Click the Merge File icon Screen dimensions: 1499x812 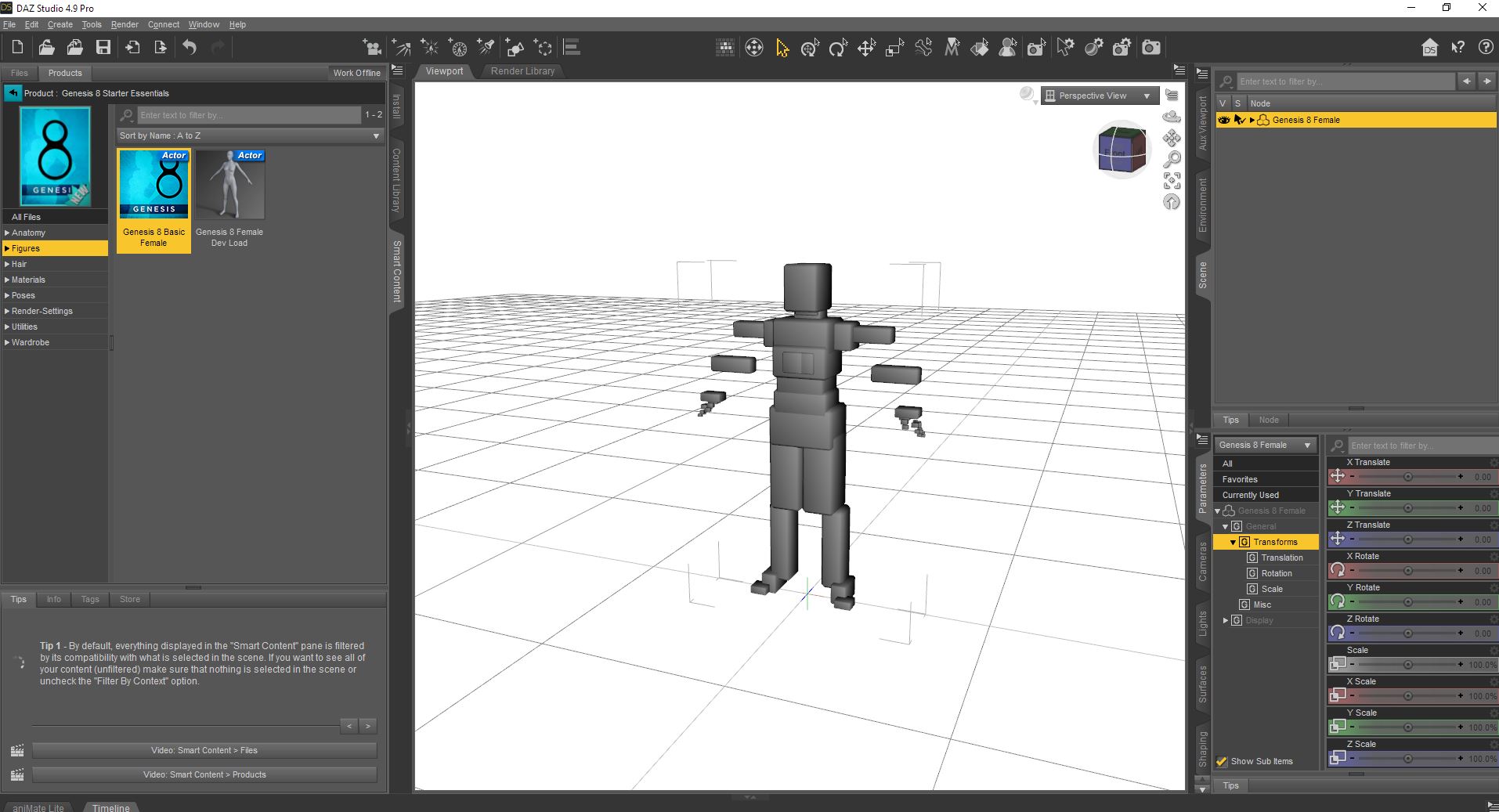click(x=74, y=47)
